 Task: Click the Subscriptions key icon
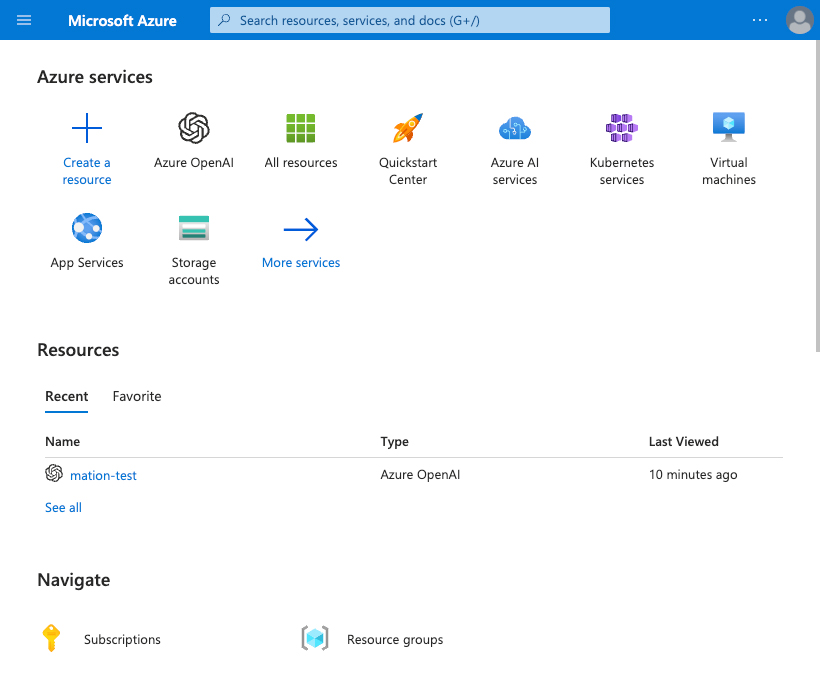51,638
